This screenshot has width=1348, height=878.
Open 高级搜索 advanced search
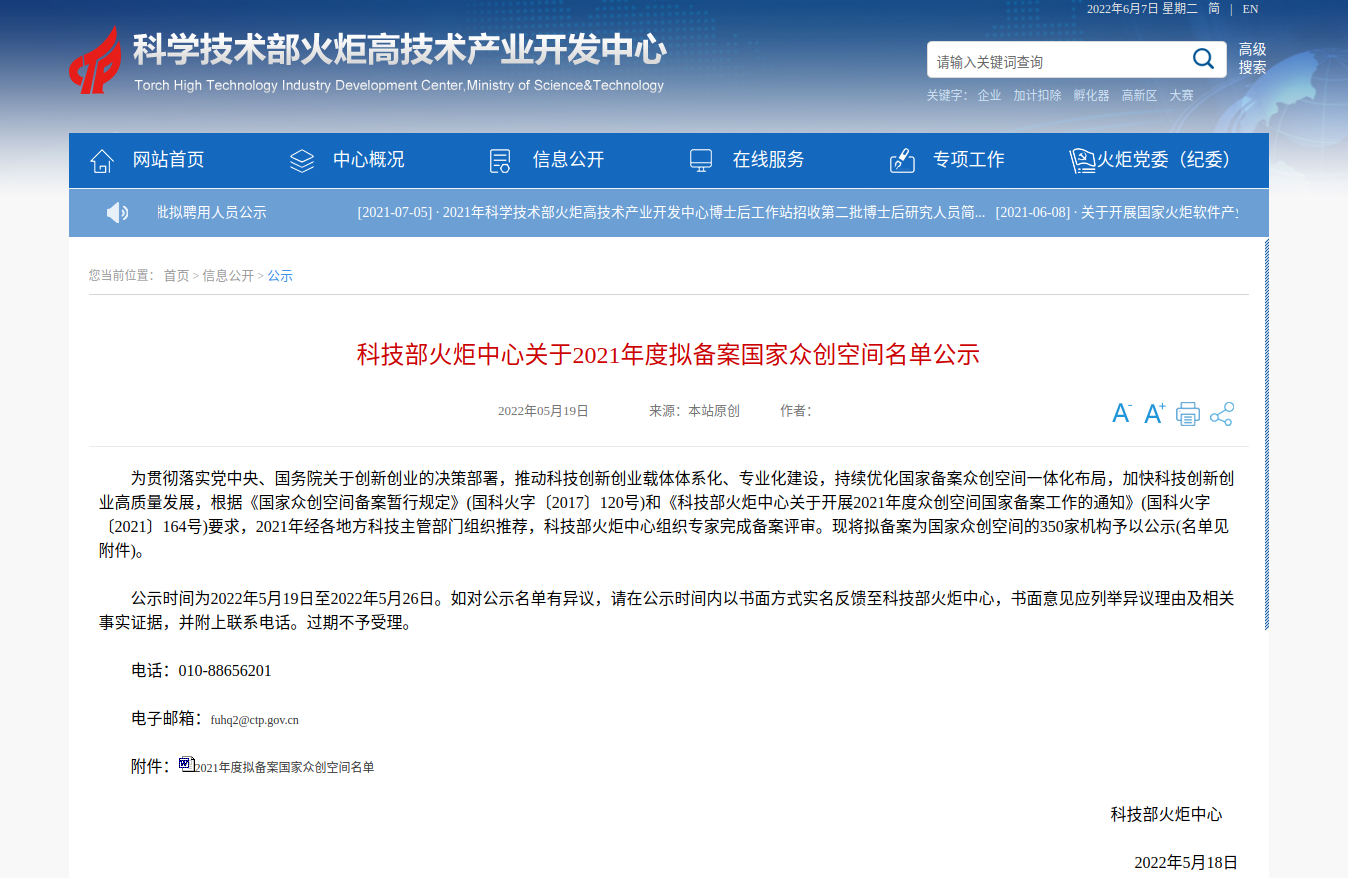click(x=1252, y=58)
